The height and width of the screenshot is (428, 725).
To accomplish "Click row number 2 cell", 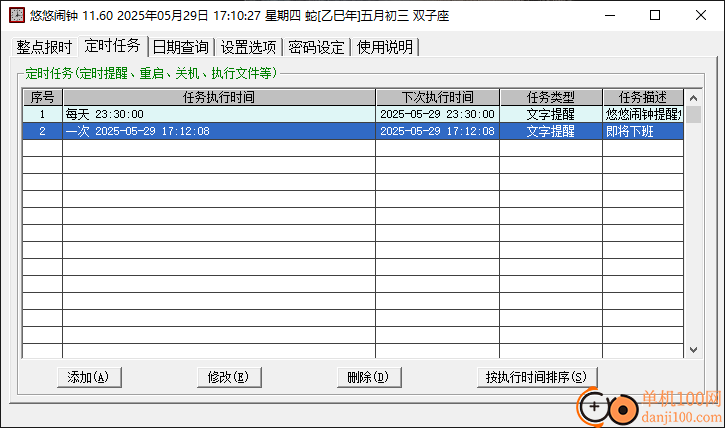I will pyautogui.click(x=43, y=131).
